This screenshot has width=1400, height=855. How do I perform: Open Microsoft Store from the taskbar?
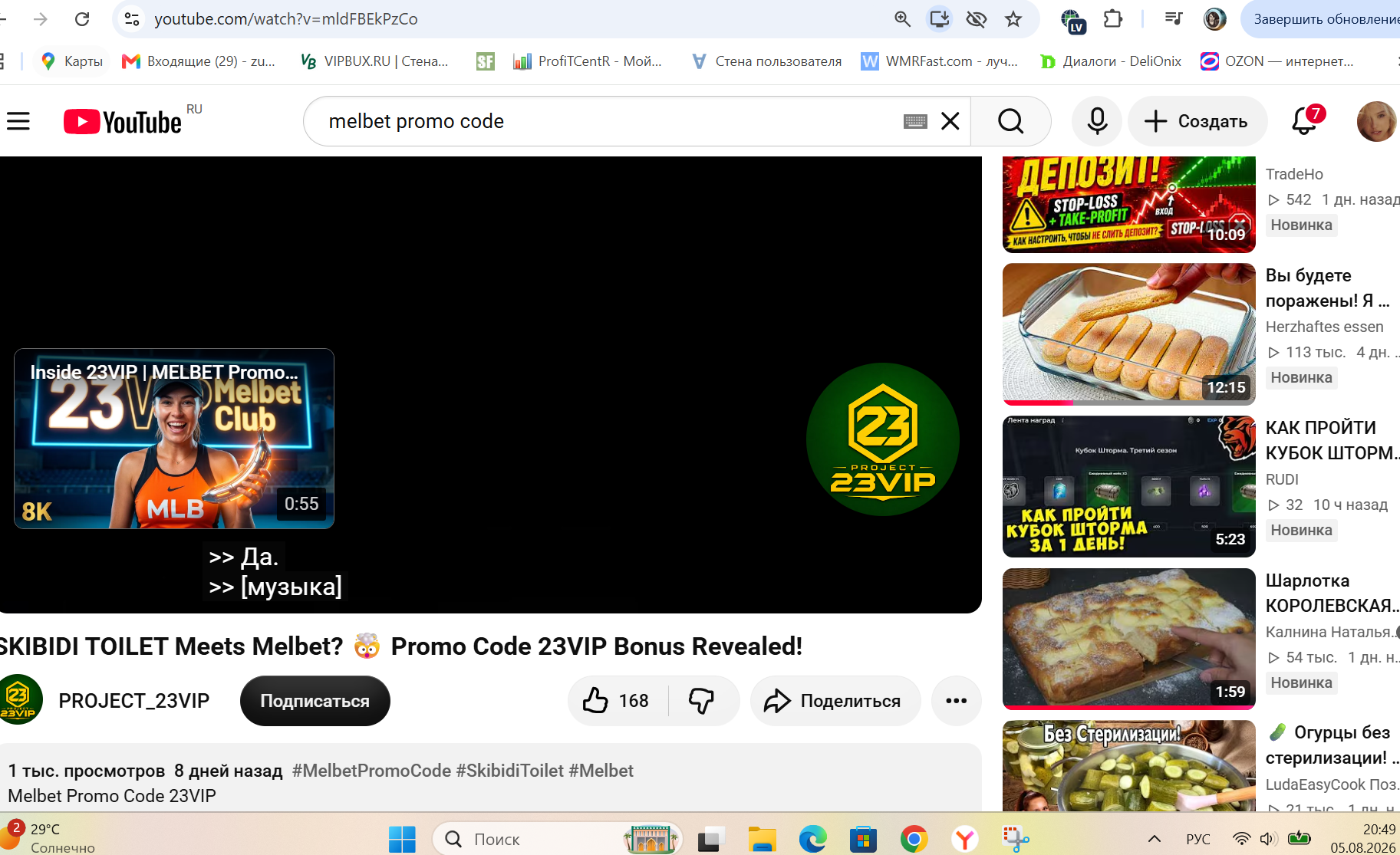863,839
